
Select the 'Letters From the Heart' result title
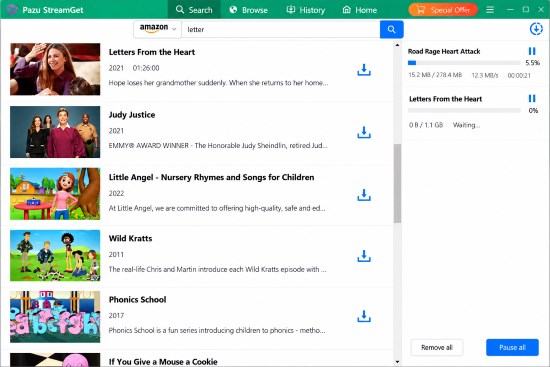click(x=152, y=52)
